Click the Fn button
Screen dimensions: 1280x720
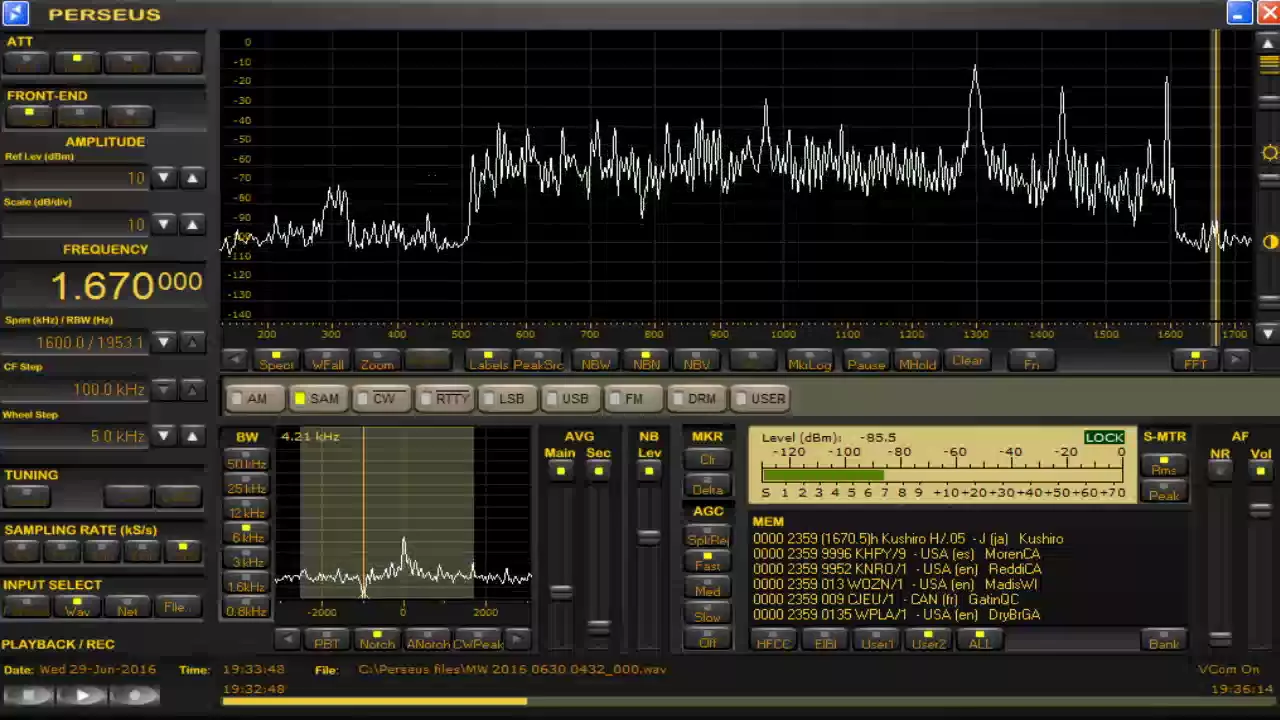click(1031, 361)
